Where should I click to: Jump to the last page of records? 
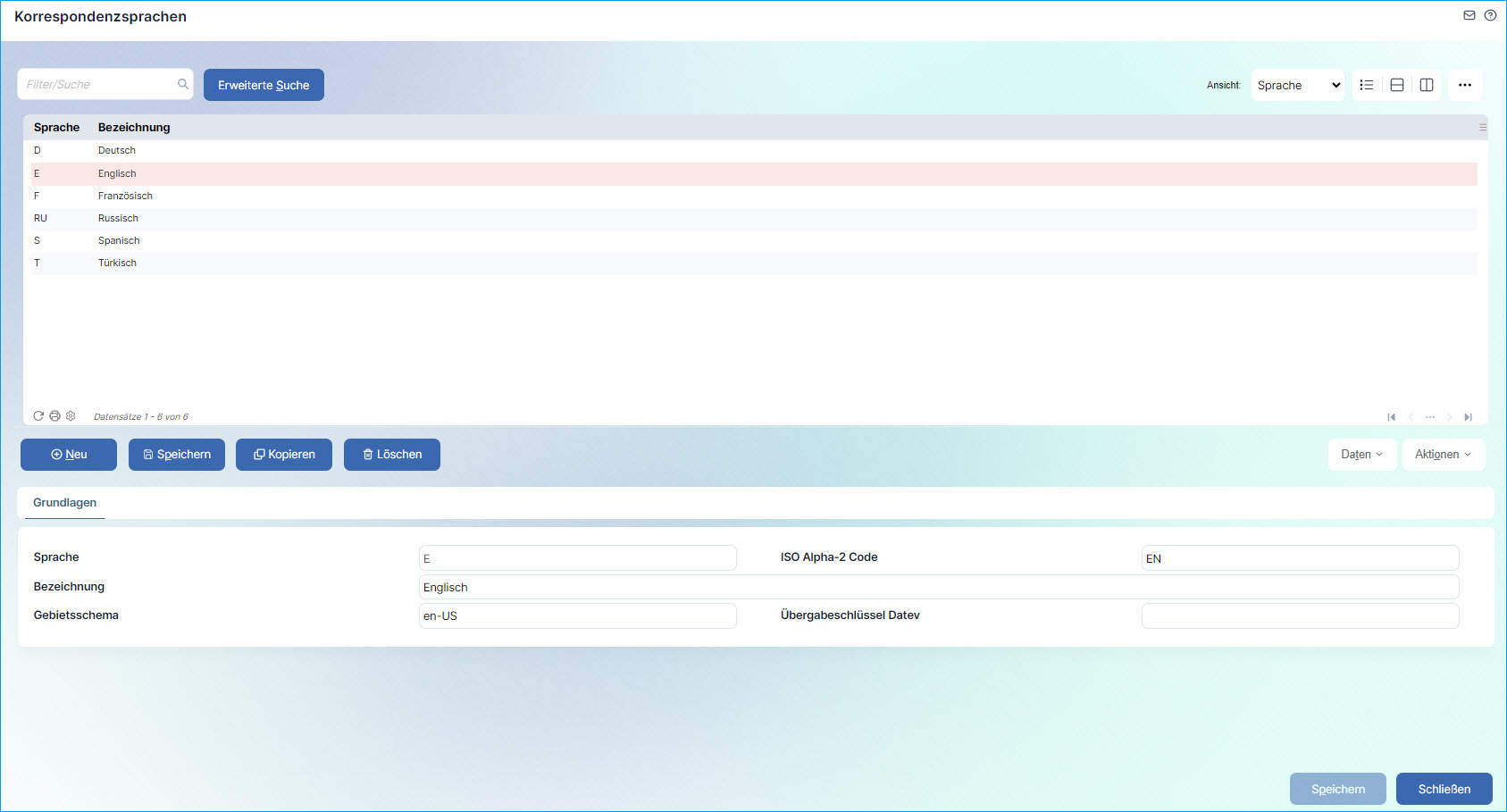coord(1468,417)
